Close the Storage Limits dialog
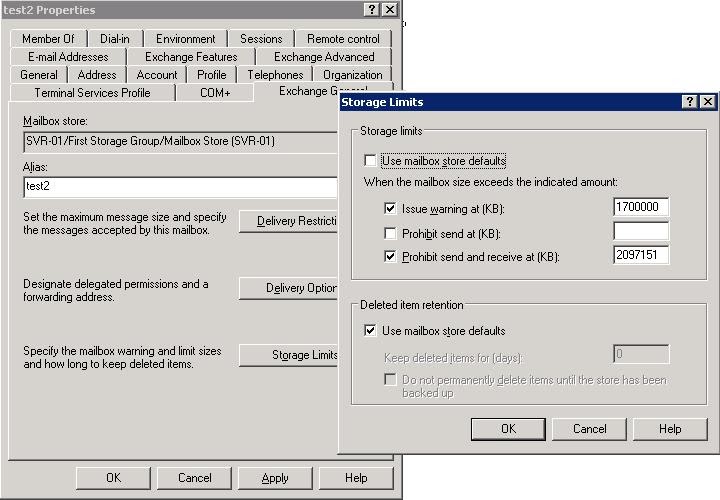Image resolution: width=720 pixels, height=500 pixels. pyautogui.click(x=708, y=101)
